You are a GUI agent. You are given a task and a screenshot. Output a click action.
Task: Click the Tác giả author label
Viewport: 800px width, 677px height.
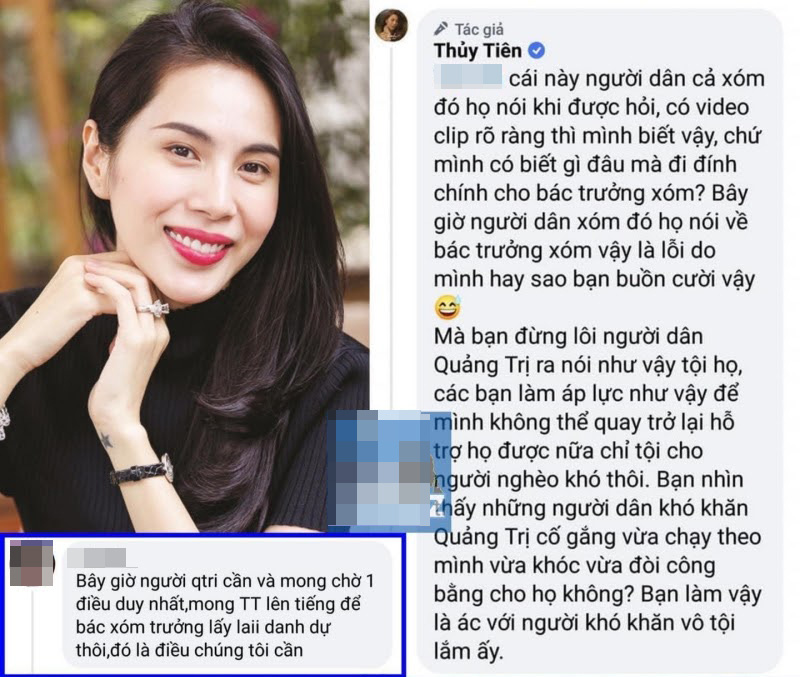click(479, 30)
